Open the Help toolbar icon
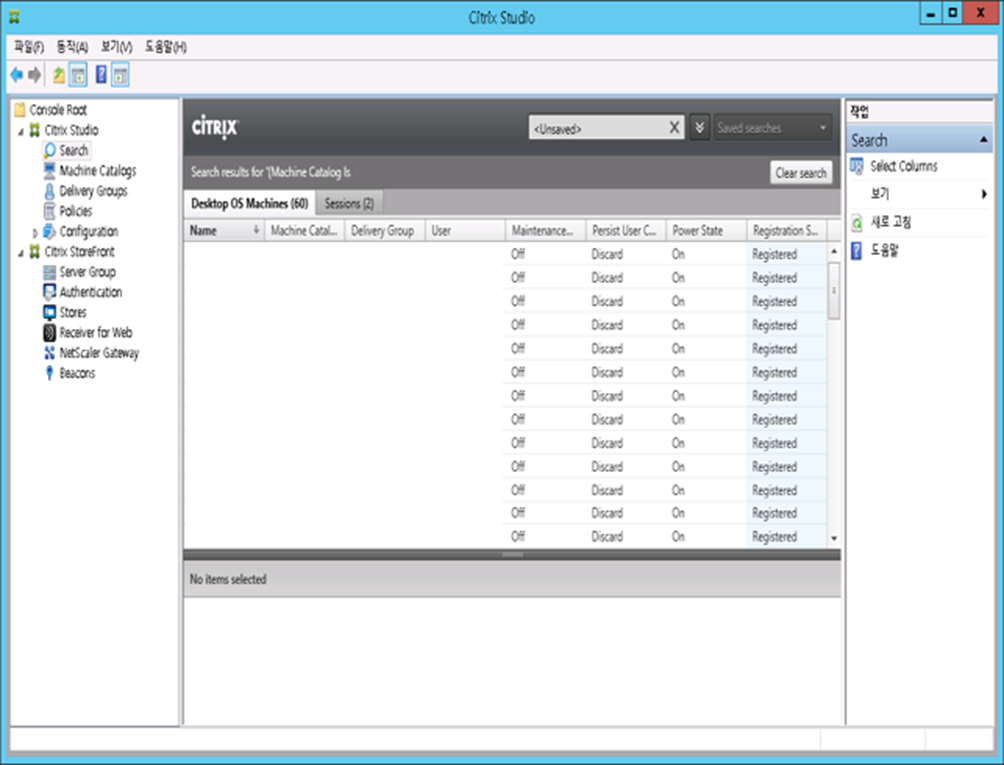The height and width of the screenshot is (765, 1004). pyautogui.click(x=101, y=75)
